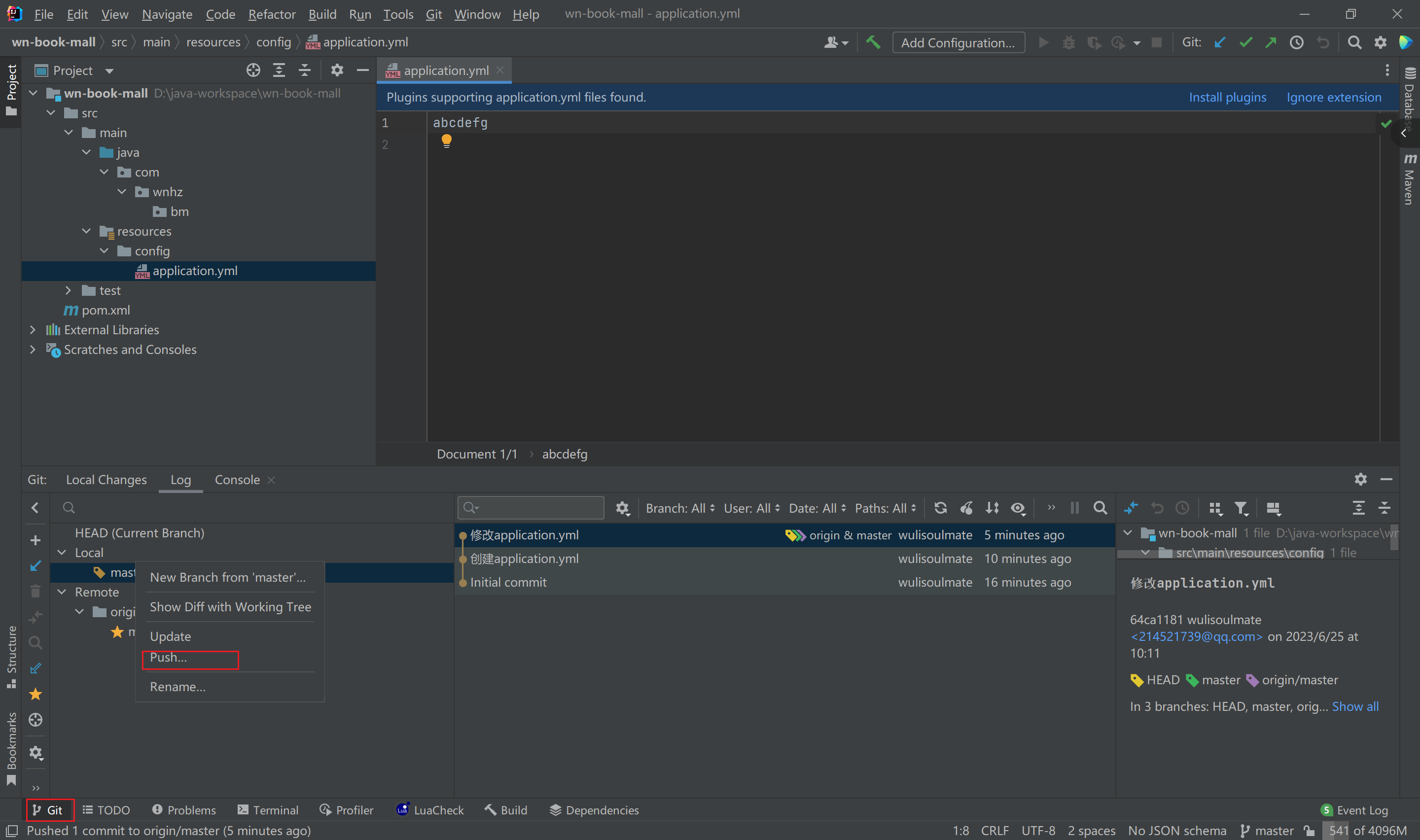Click Show all branches link
Viewport: 1420px width, 840px height.
1355,706
